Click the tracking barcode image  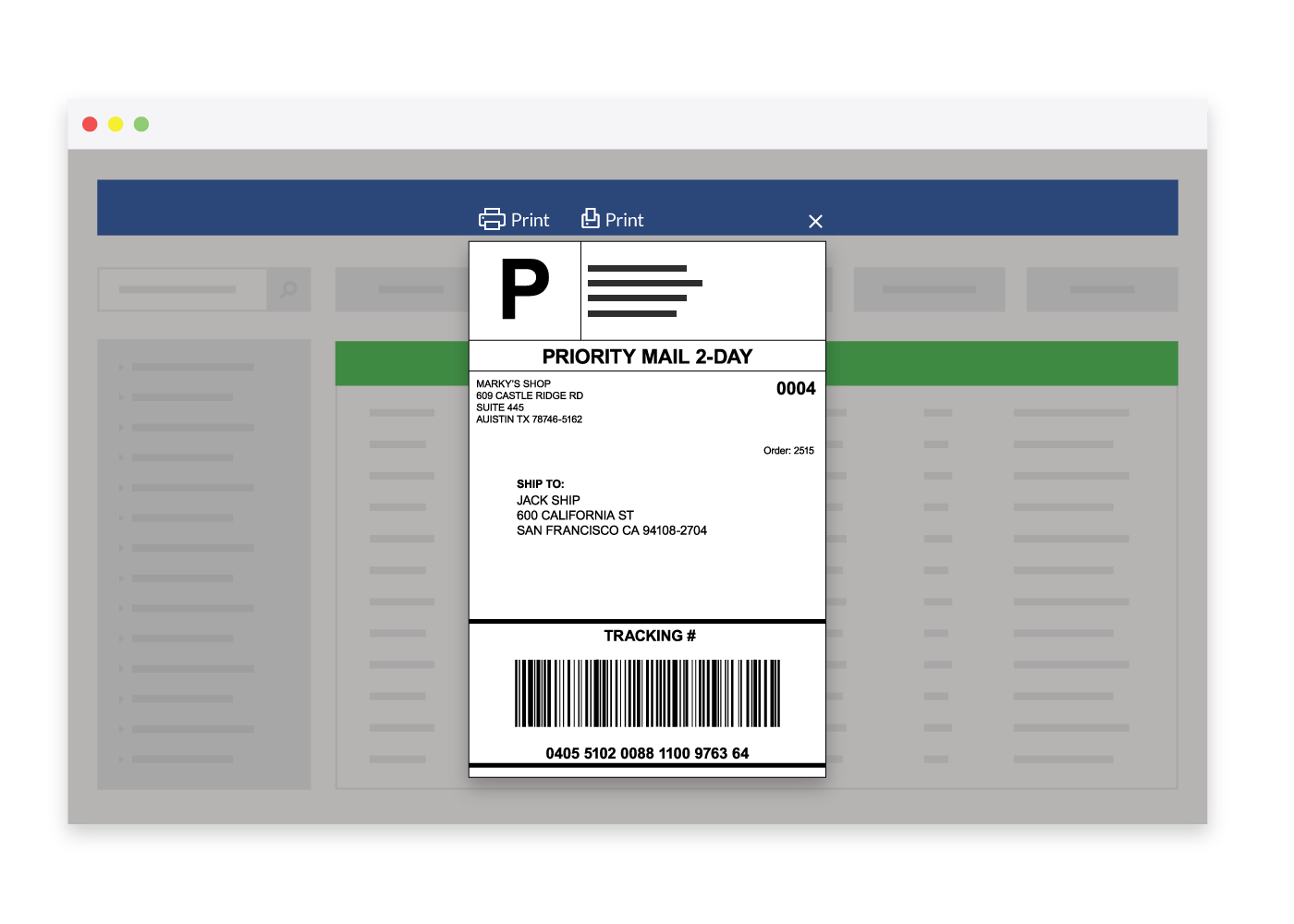pos(647,693)
